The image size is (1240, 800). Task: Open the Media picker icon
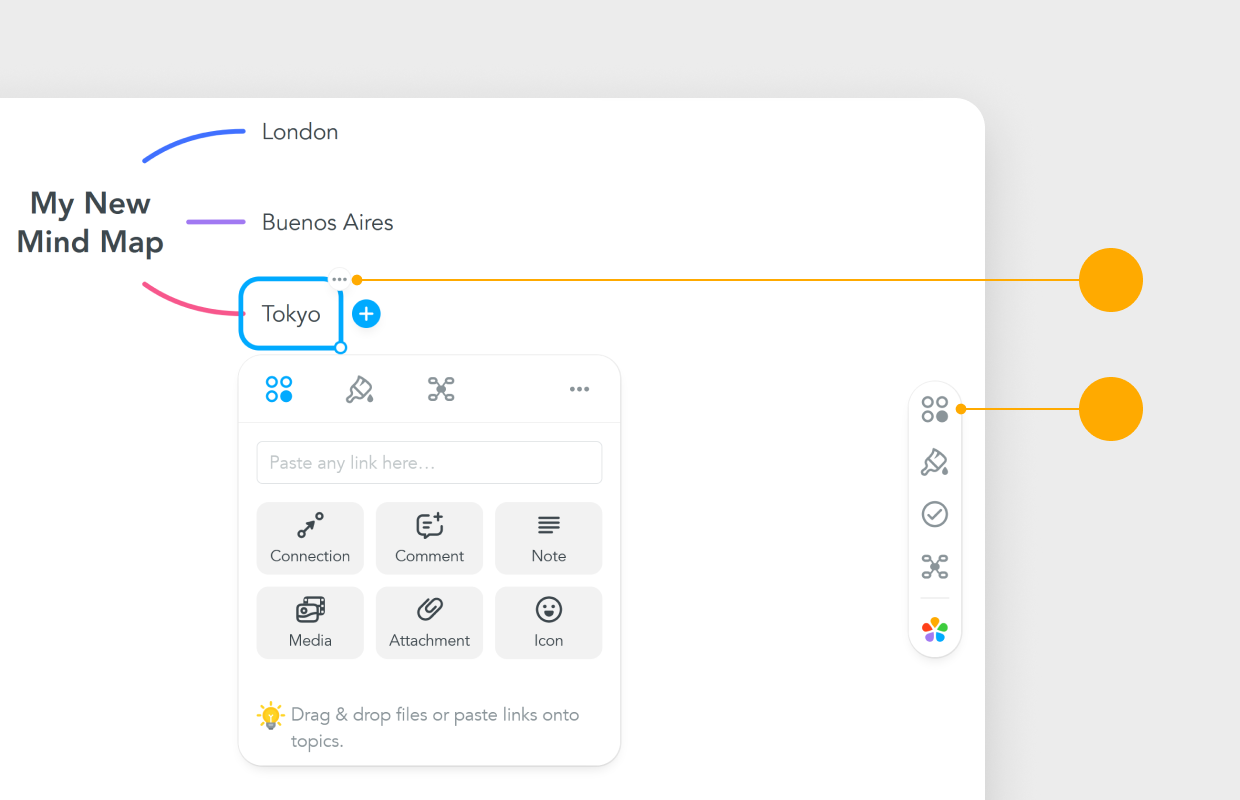click(x=310, y=622)
